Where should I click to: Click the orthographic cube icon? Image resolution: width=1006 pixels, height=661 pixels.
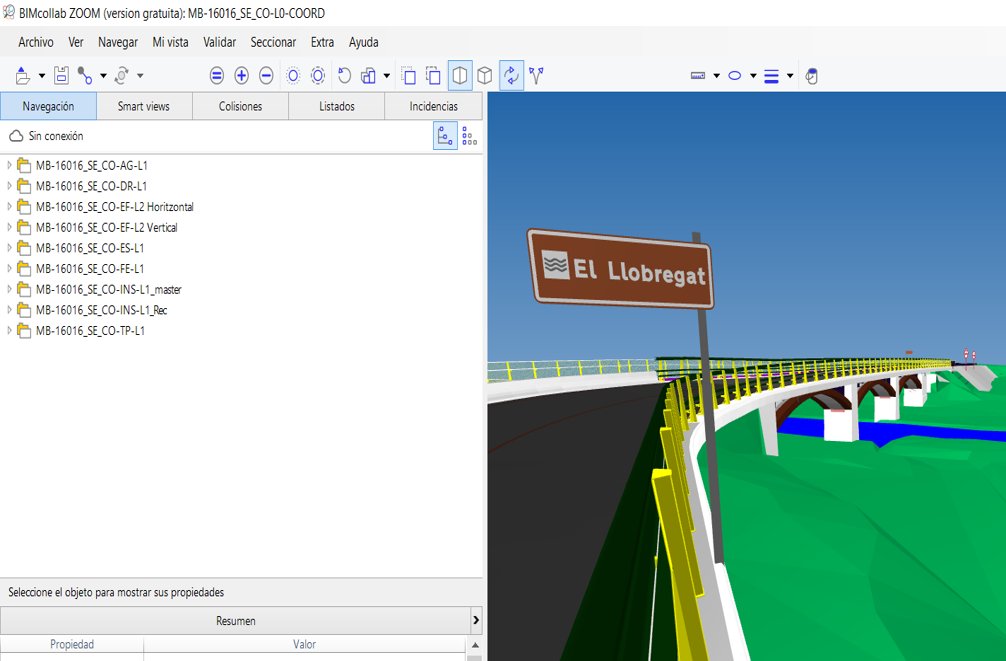pyautogui.click(x=485, y=76)
